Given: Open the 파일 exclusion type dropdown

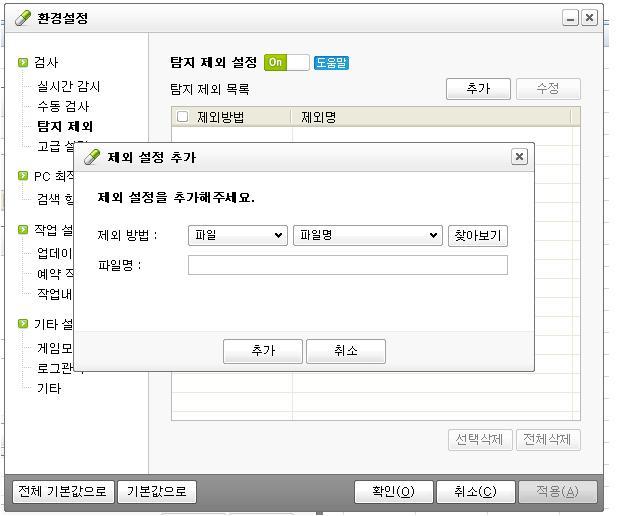Looking at the screenshot, I should point(238,236).
